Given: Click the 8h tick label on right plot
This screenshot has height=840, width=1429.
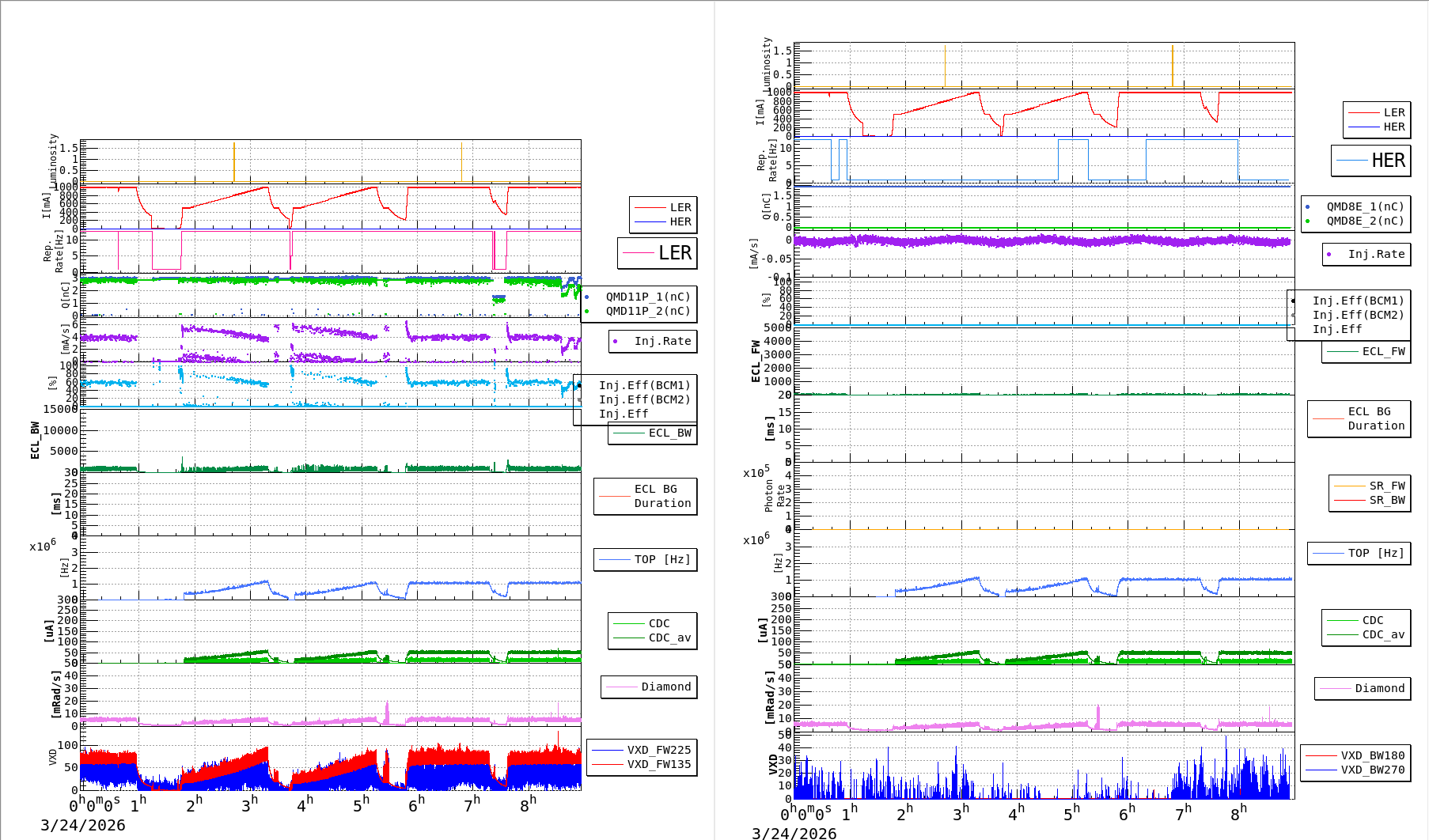Looking at the screenshot, I should [x=1238, y=812].
